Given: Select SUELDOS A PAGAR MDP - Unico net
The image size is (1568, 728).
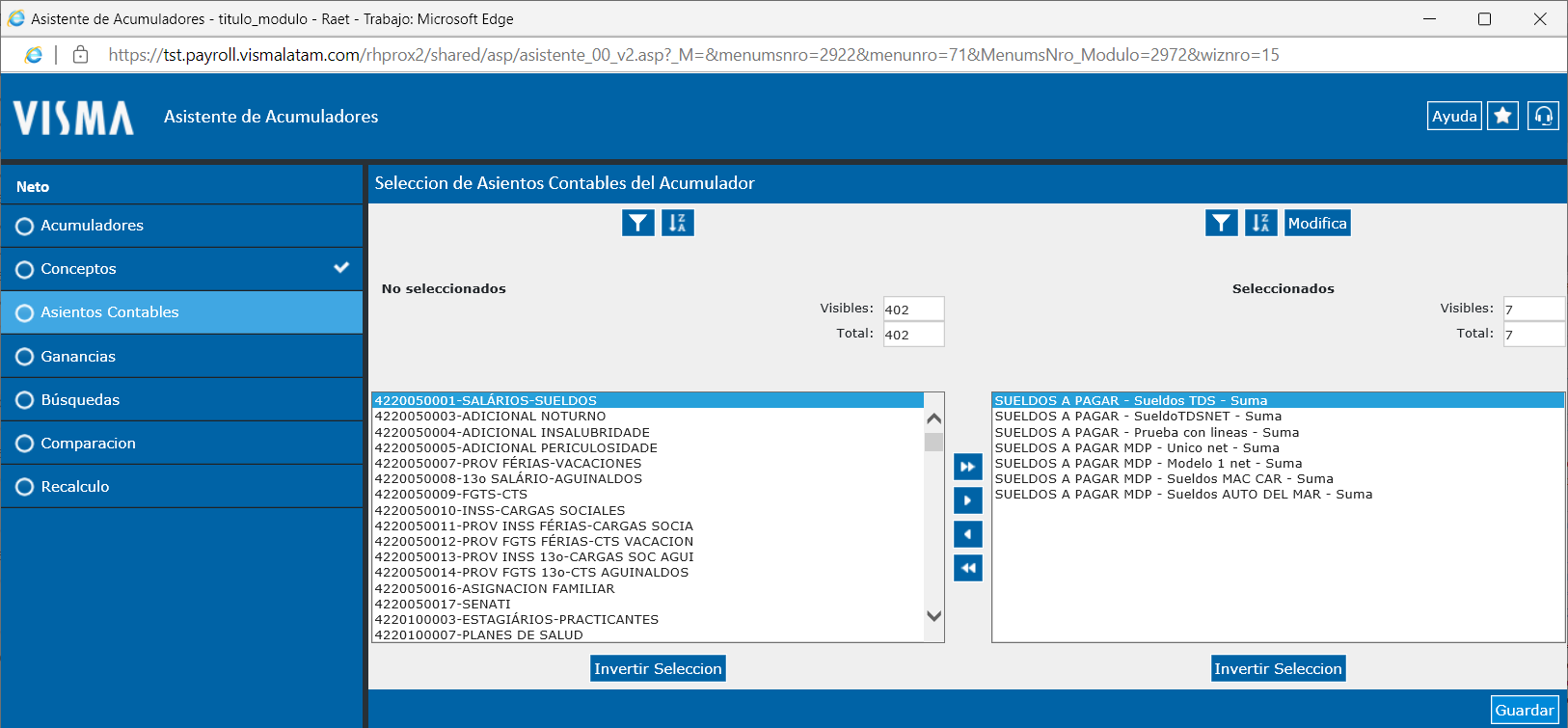Looking at the screenshot, I should point(1278,447).
